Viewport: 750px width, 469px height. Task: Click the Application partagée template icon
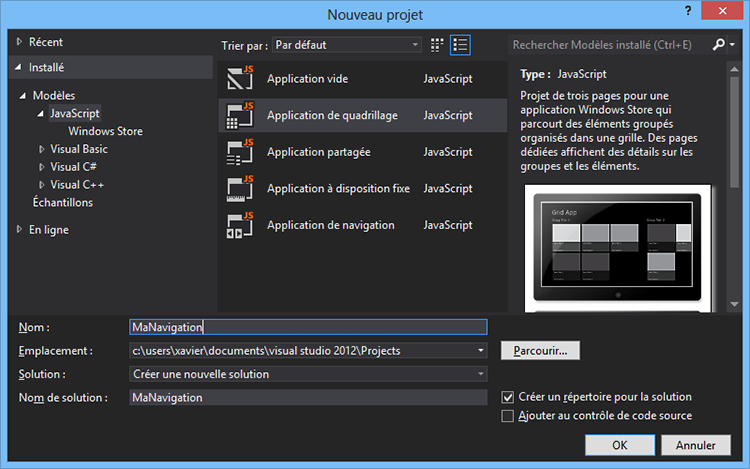(238, 152)
